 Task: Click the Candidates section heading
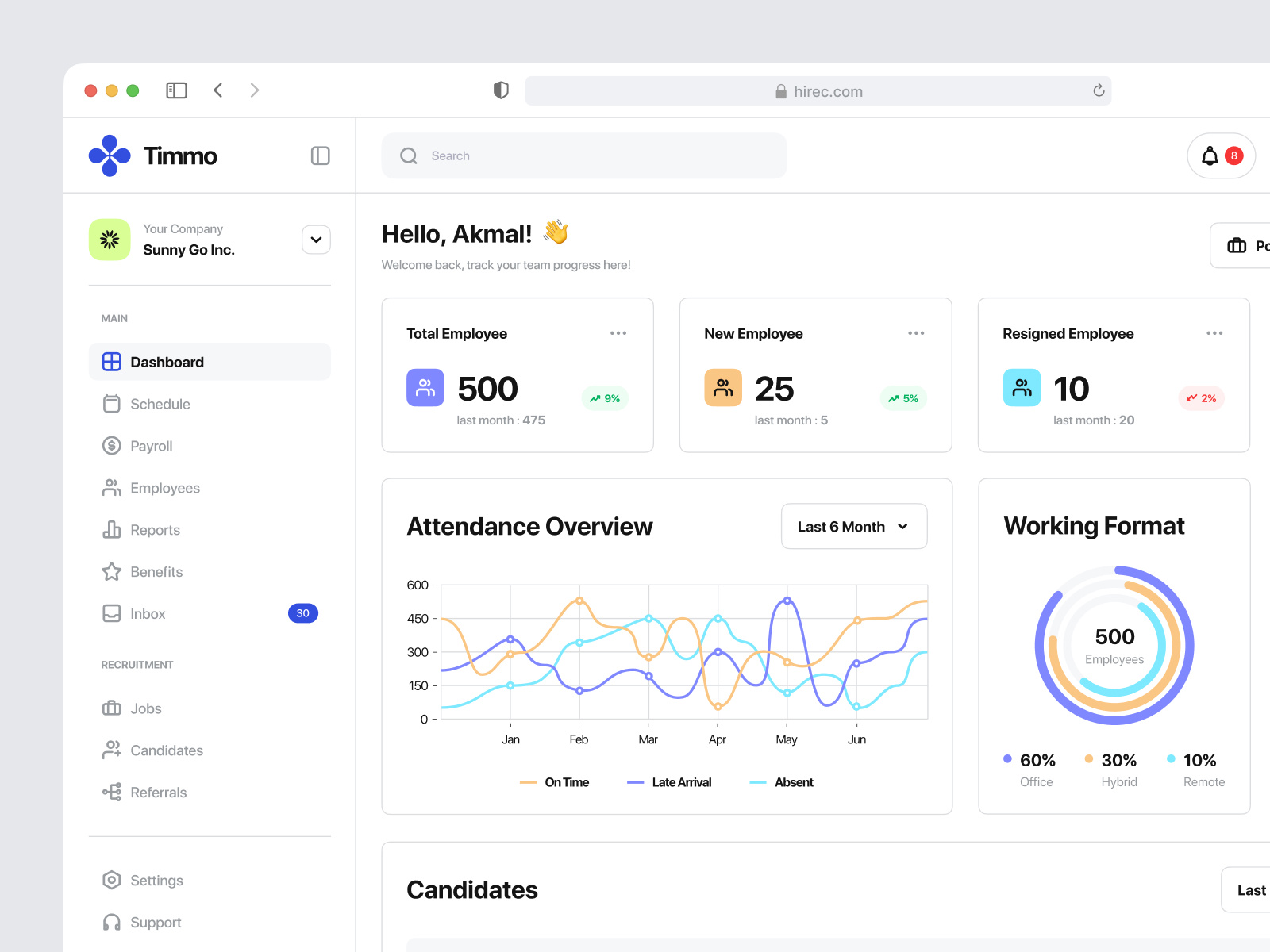coord(472,890)
